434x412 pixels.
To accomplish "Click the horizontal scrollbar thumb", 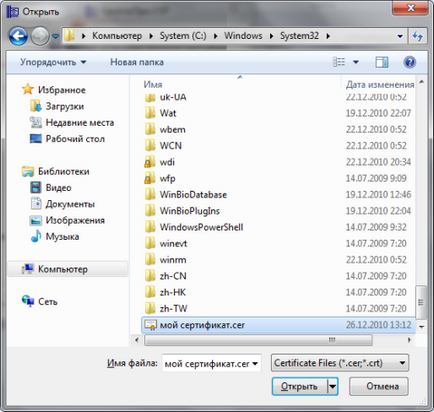I will (x=258, y=340).
